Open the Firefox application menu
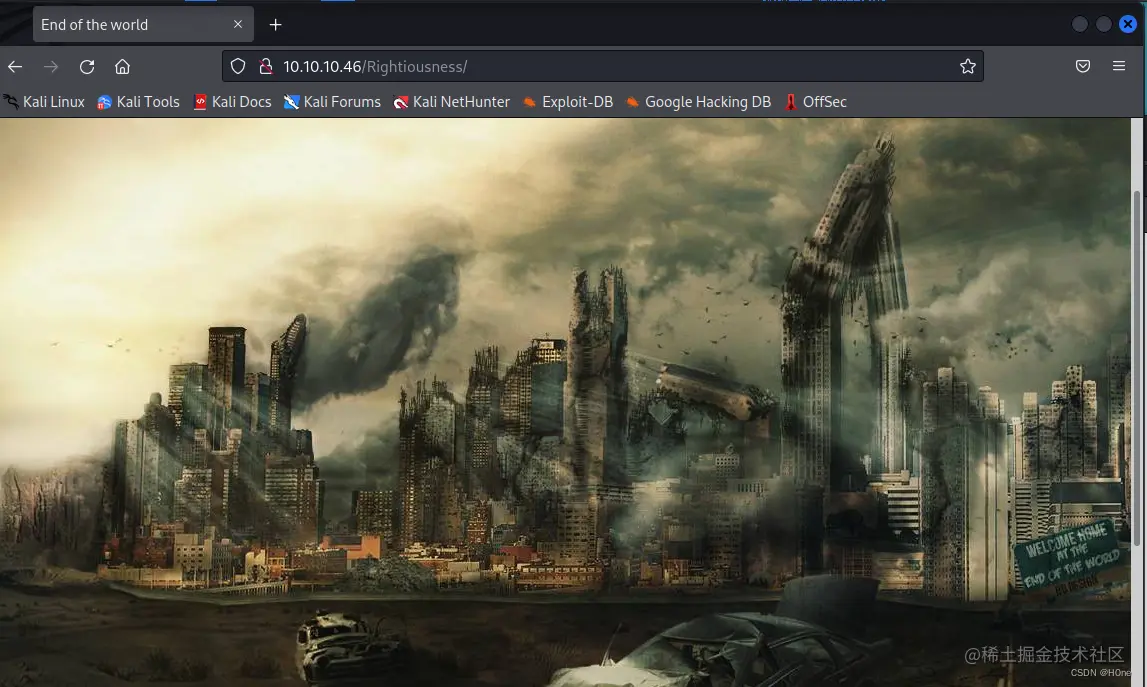This screenshot has height=687, width=1147. (x=1118, y=66)
